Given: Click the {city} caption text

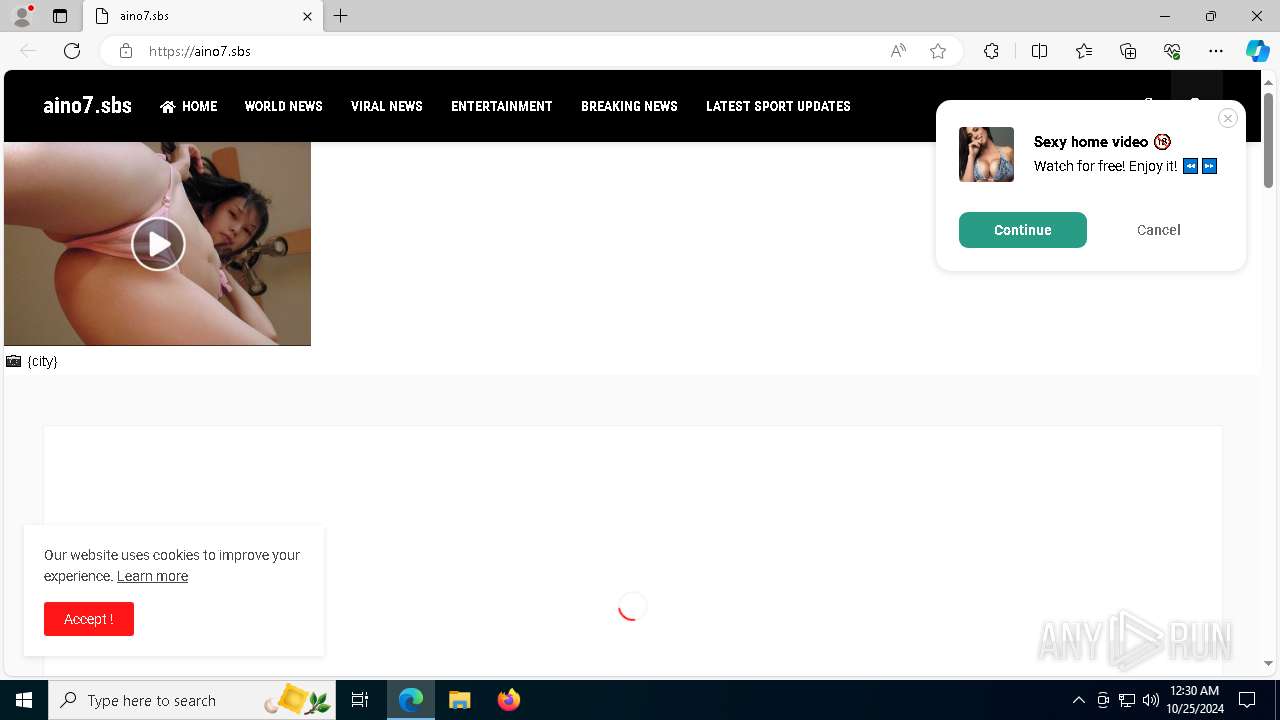Looking at the screenshot, I should pos(43,361).
